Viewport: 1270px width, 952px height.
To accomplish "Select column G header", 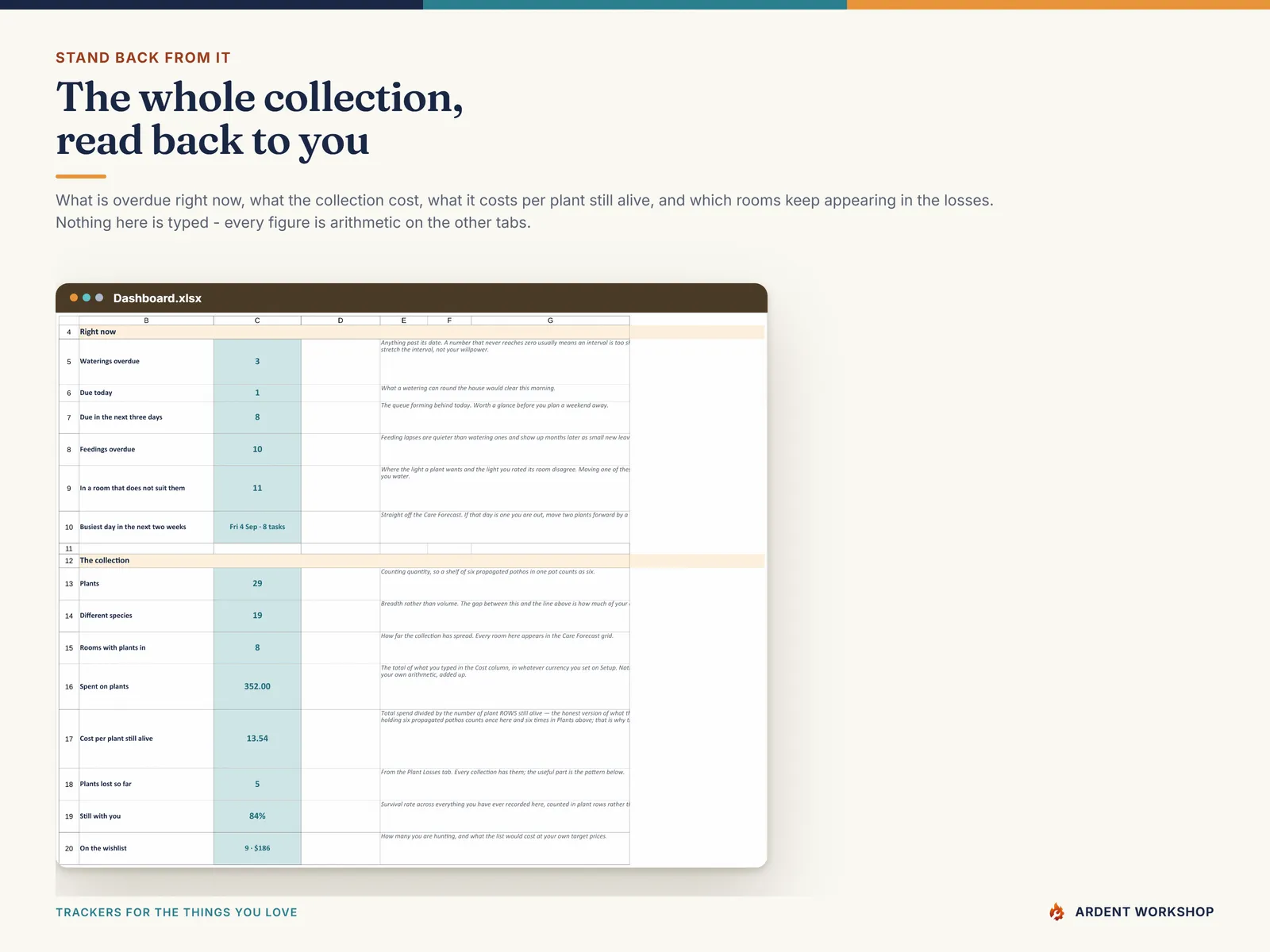I will (x=550, y=321).
